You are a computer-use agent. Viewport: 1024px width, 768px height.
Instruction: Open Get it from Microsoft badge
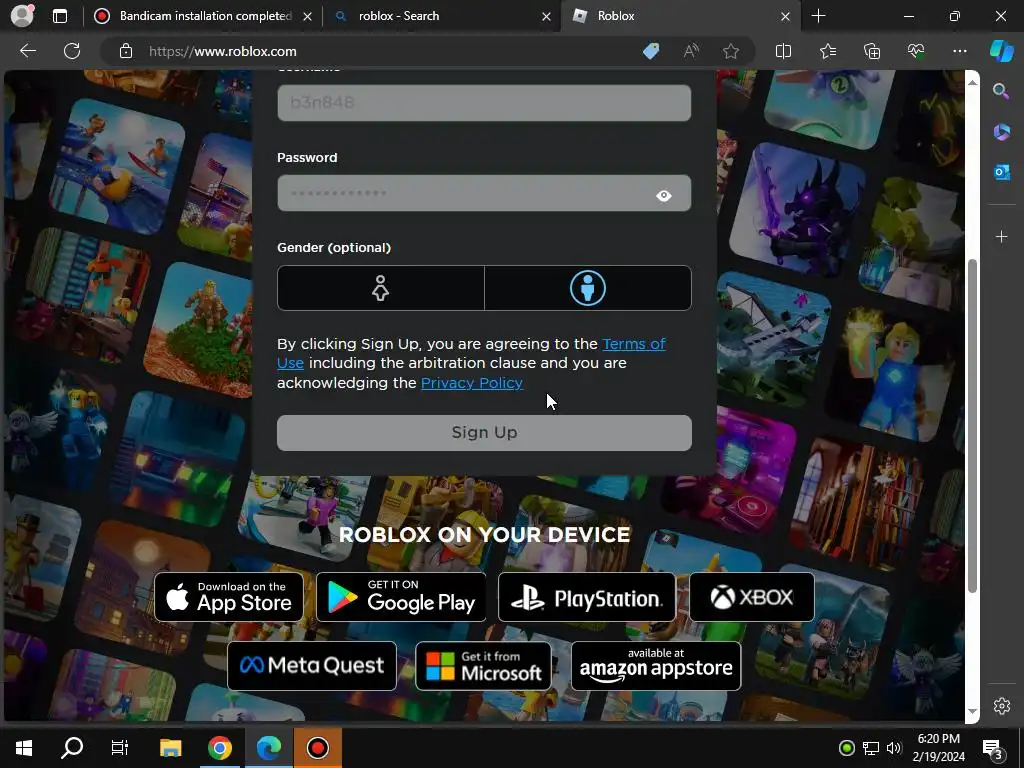[483, 665]
